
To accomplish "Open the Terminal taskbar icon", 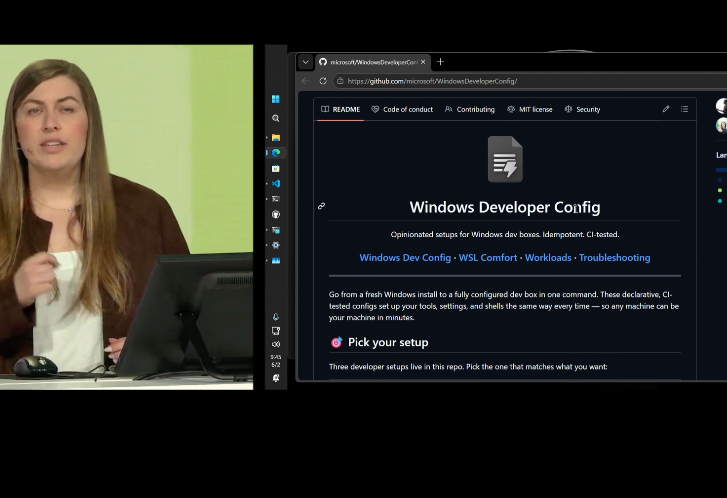I will coord(275,199).
